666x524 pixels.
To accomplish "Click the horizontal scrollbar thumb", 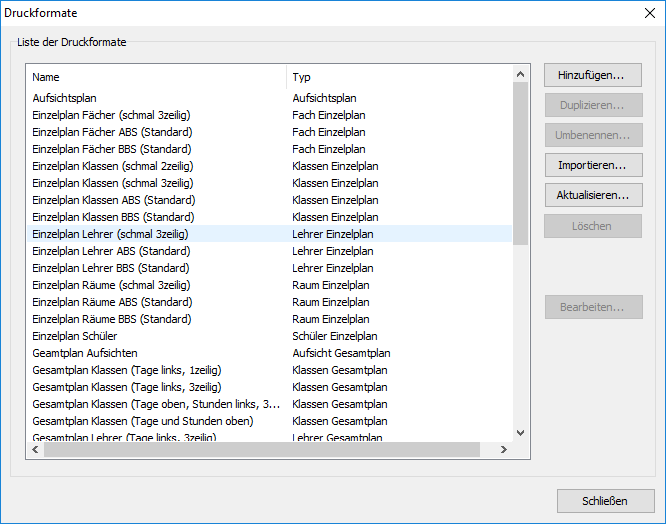I will point(262,449).
